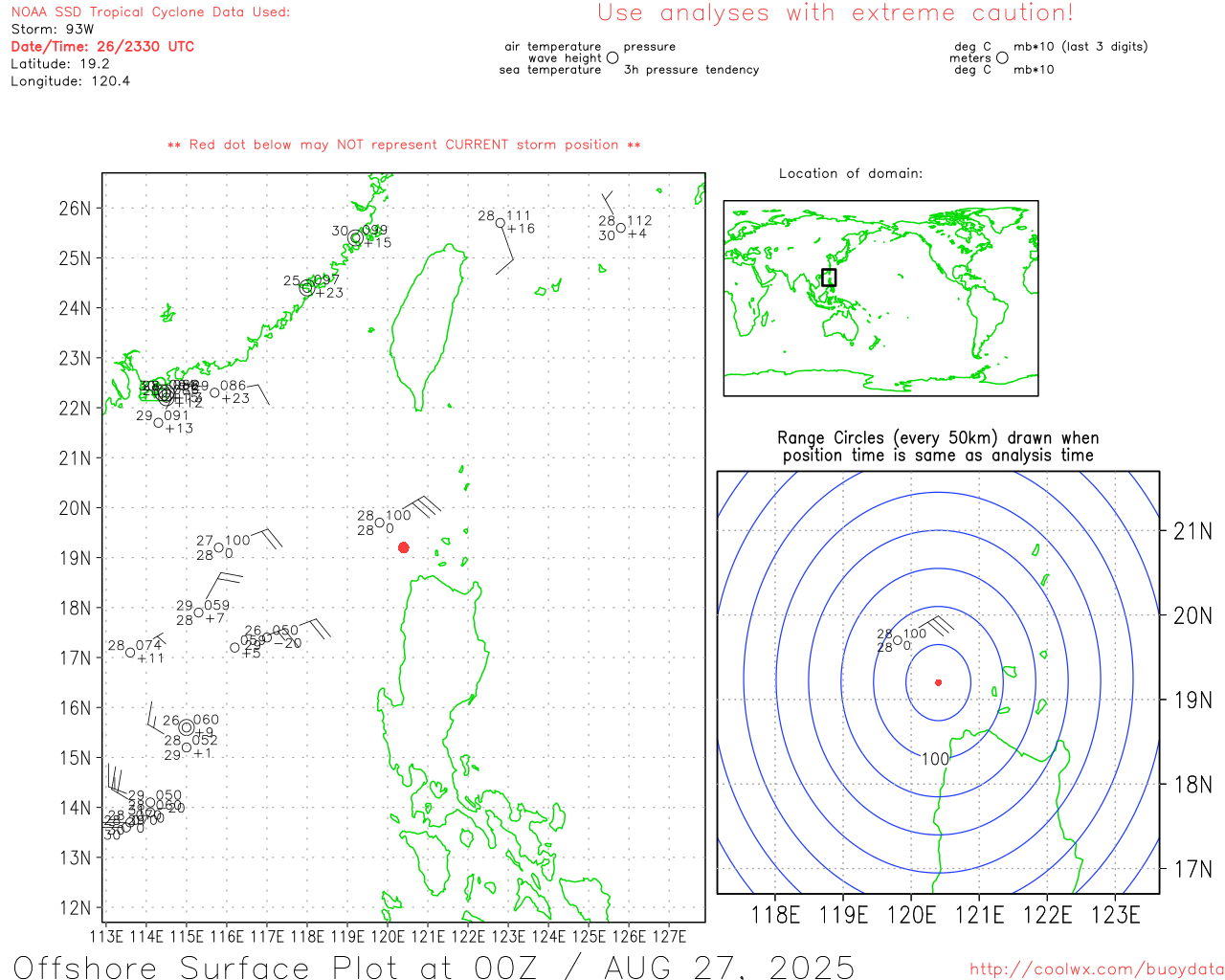Click the red center dot in range circles map

(938, 682)
